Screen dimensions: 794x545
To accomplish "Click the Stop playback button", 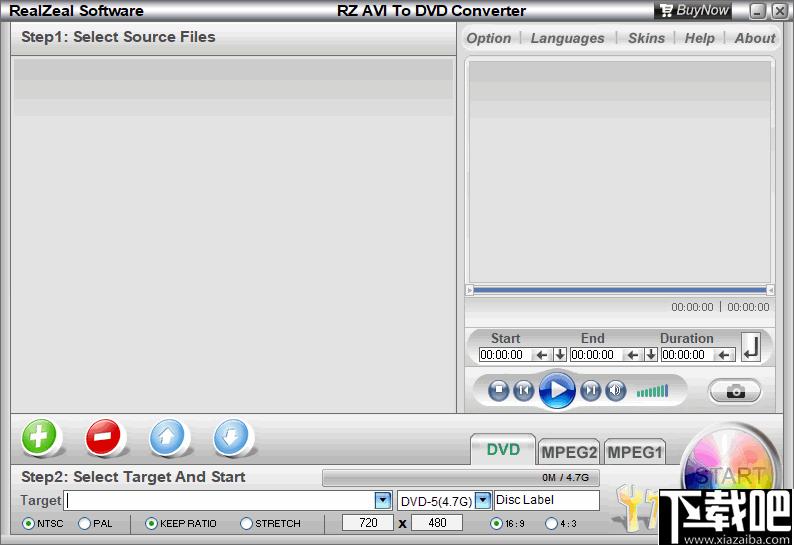I will pyautogui.click(x=499, y=391).
